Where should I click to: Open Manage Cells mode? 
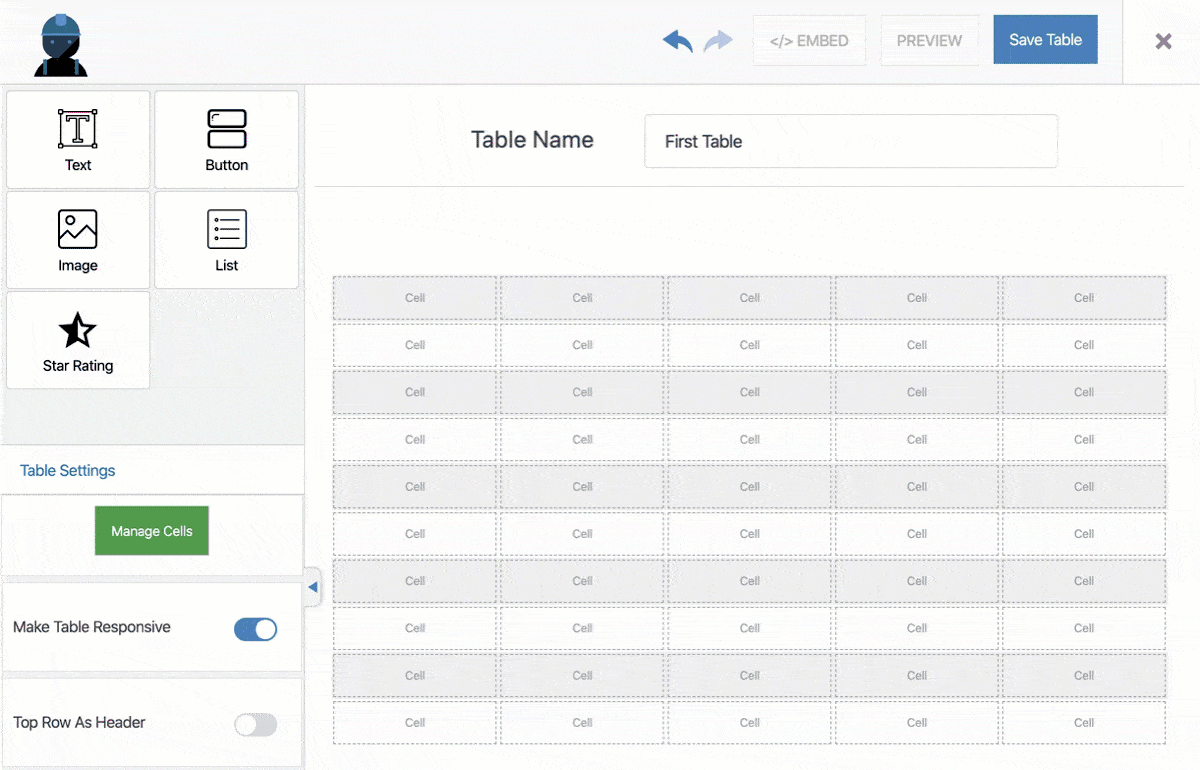[x=151, y=531]
